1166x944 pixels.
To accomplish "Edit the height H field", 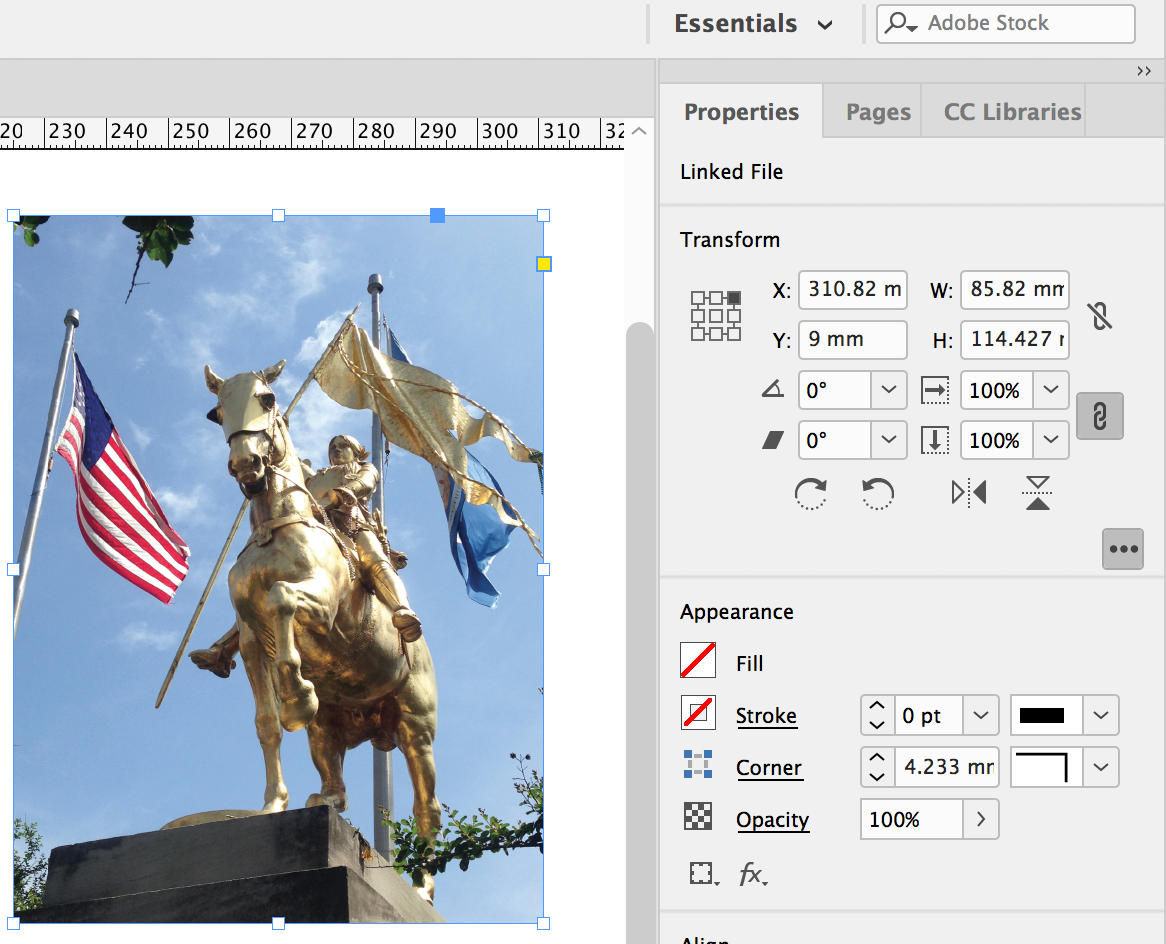I will point(1015,340).
